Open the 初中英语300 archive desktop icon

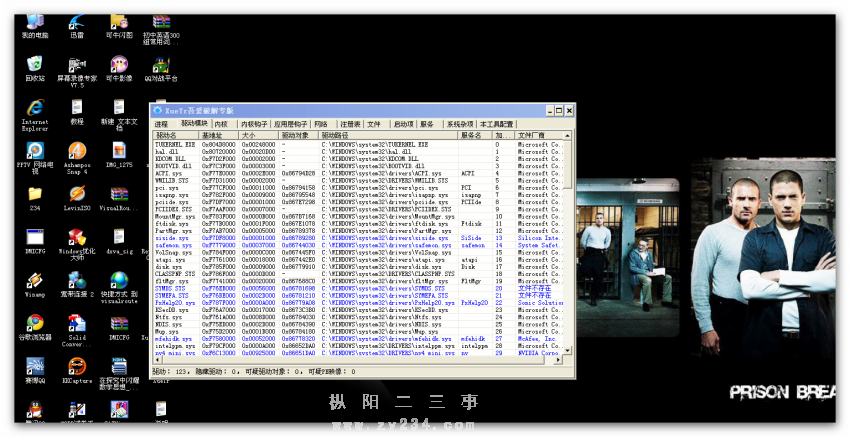(x=161, y=30)
